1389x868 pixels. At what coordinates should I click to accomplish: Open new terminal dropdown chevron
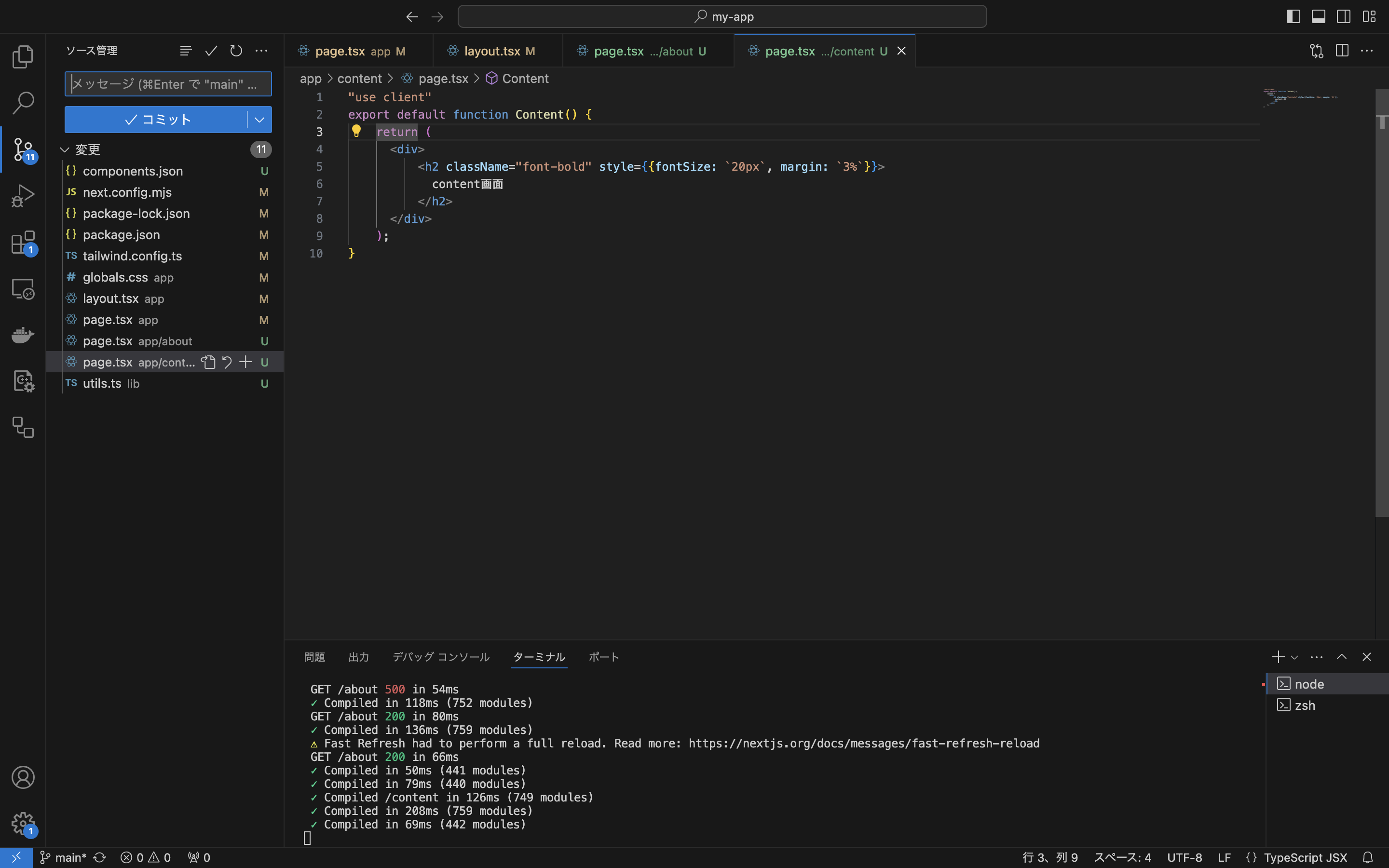pyautogui.click(x=1294, y=657)
